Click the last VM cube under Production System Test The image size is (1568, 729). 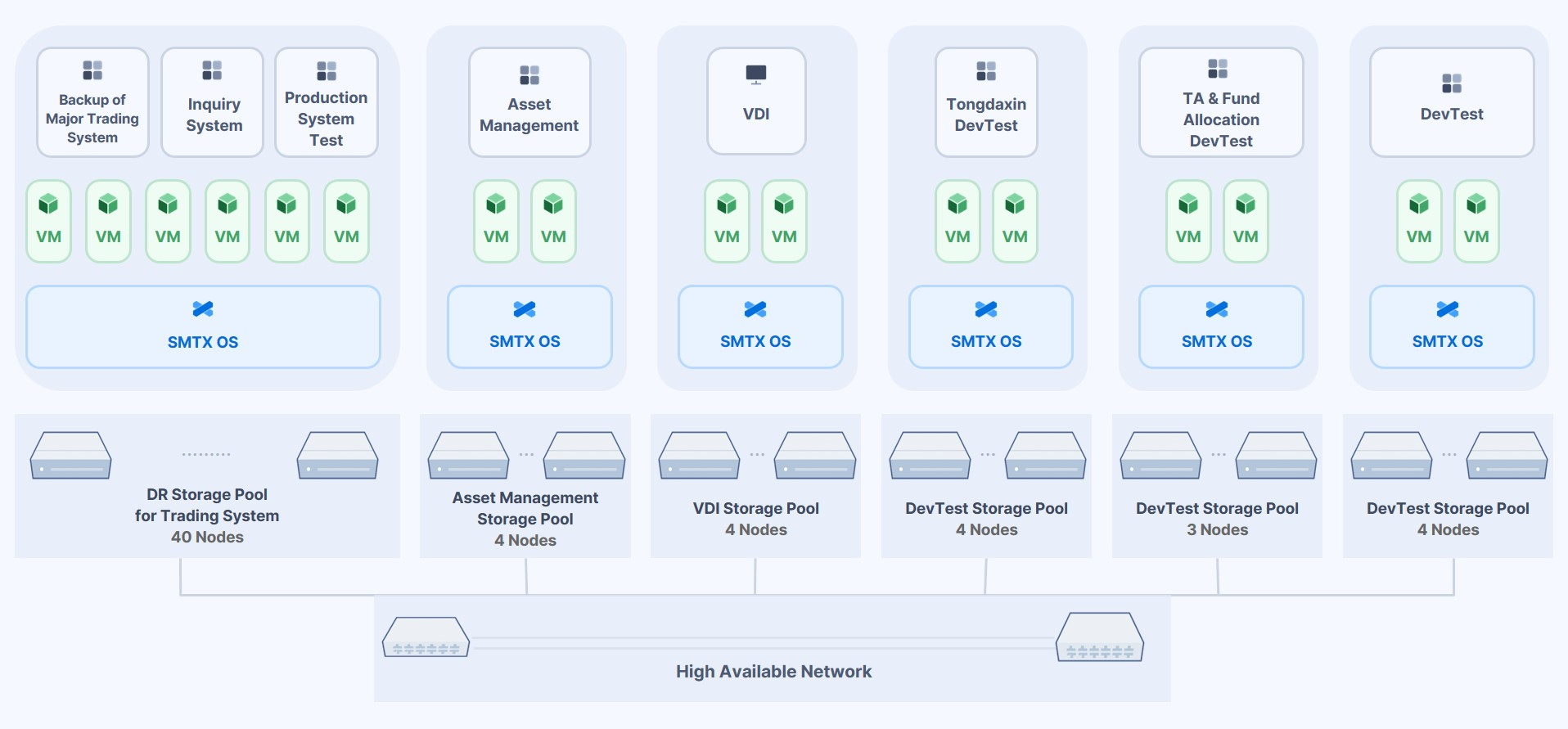pos(346,204)
